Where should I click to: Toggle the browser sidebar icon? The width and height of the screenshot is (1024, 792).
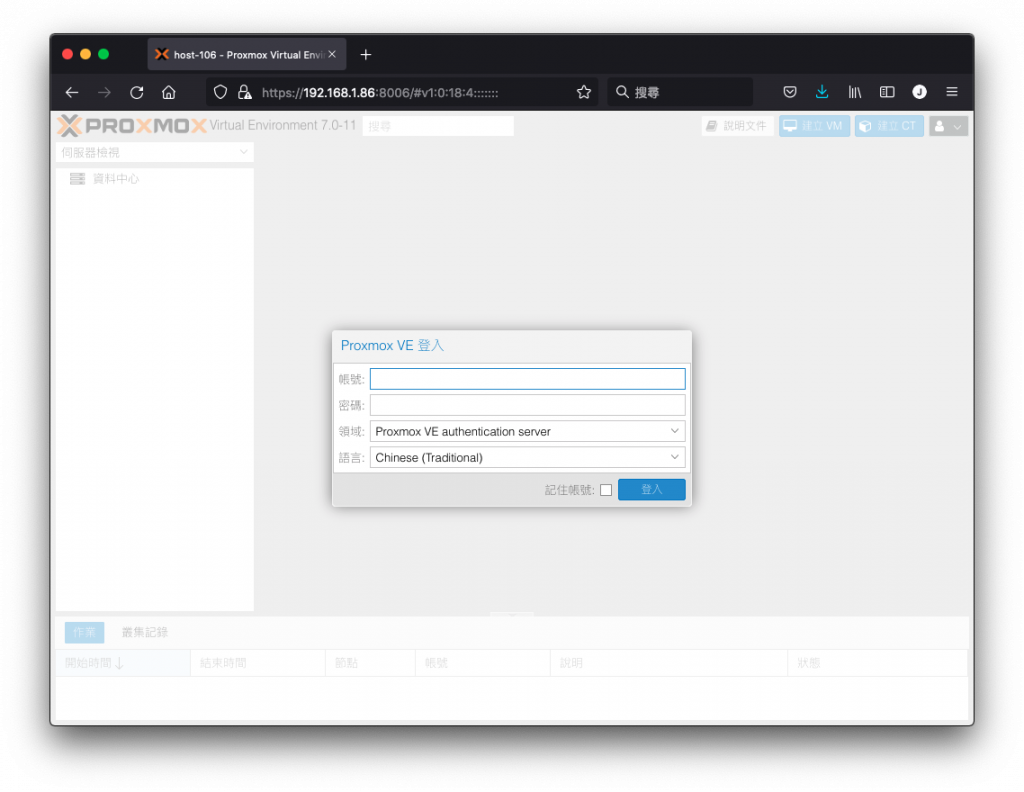[887, 92]
